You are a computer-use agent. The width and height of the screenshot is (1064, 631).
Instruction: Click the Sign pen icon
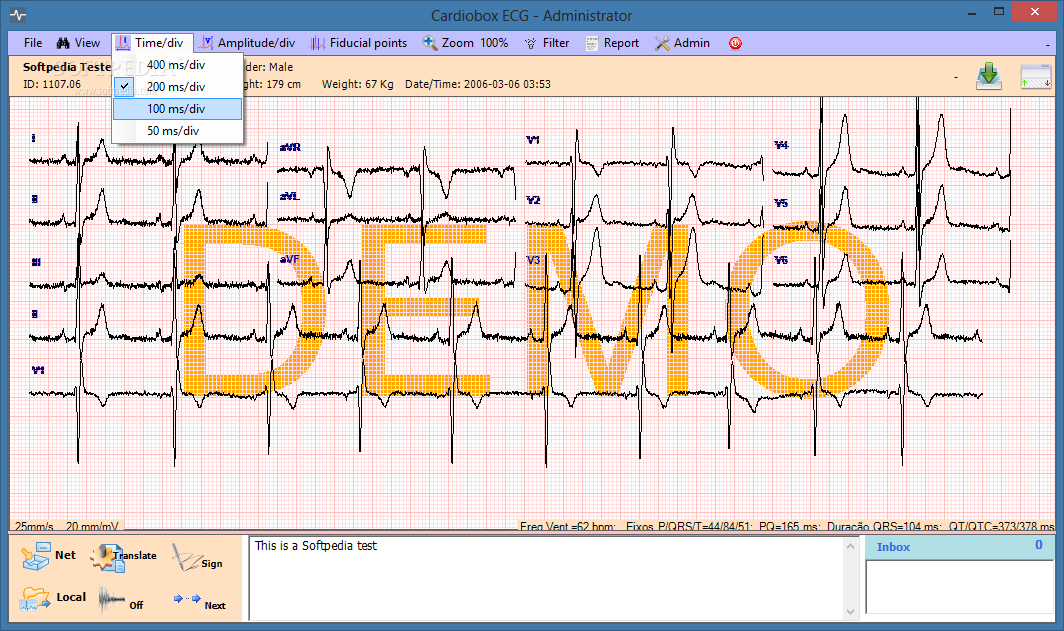(185, 558)
